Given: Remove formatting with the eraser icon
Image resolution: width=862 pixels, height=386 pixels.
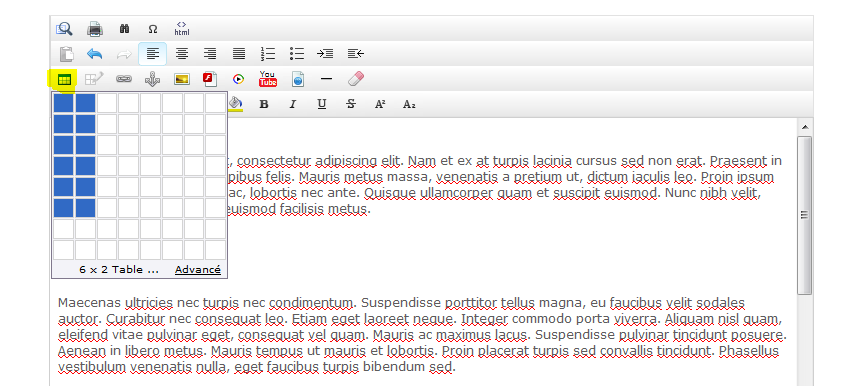Looking at the screenshot, I should click(x=356, y=79).
